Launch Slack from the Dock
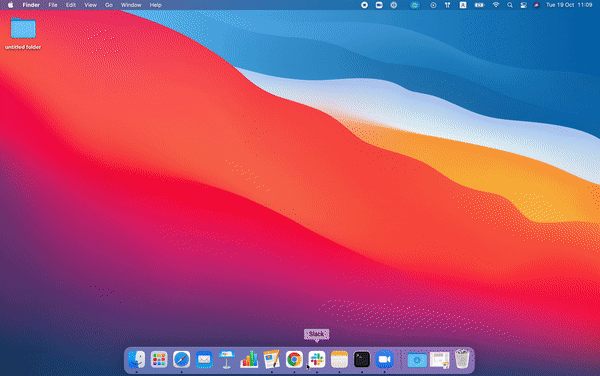The image size is (600, 376). coord(317,360)
